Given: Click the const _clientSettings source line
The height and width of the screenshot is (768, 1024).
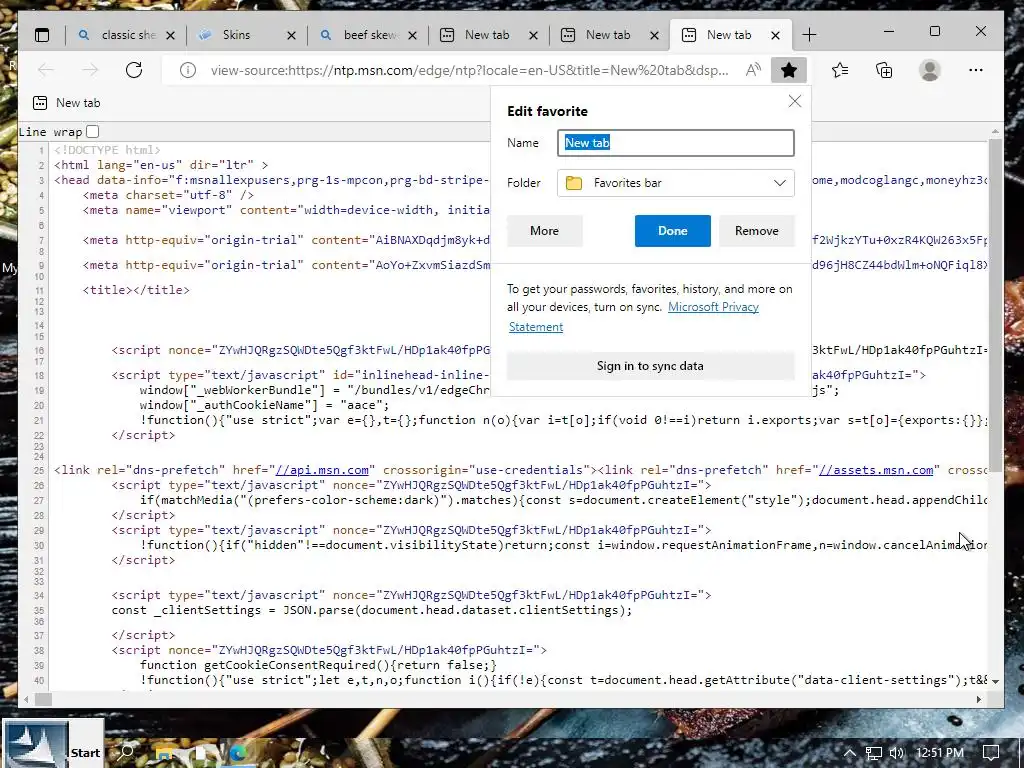Looking at the screenshot, I should (372, 610).
